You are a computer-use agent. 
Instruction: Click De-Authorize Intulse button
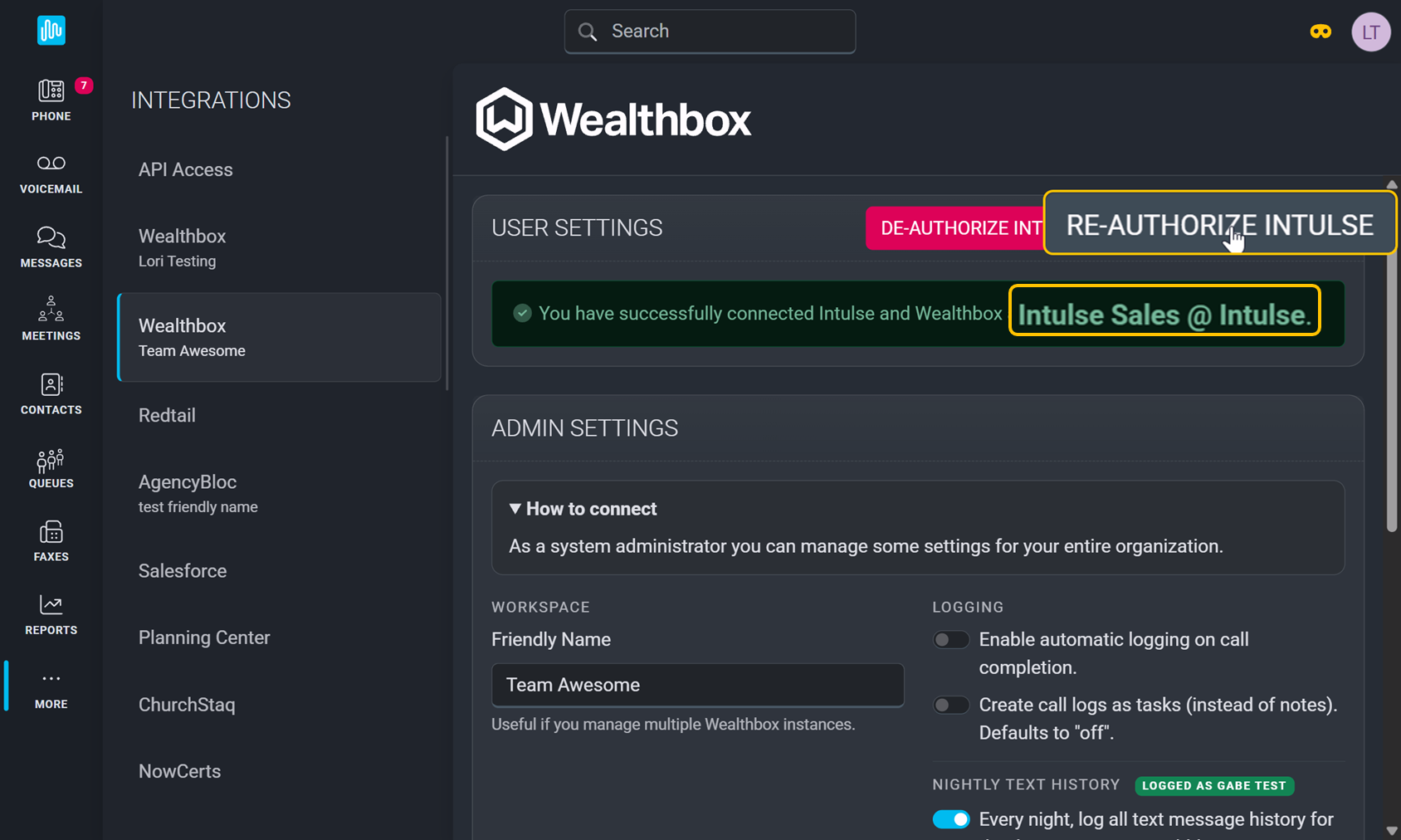955,228
